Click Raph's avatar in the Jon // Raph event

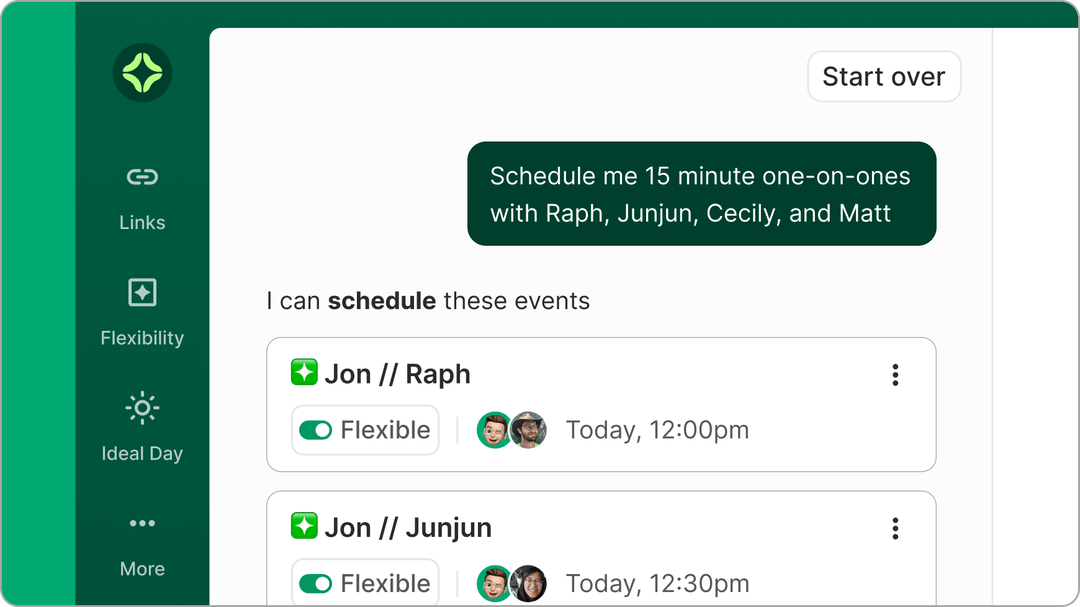coord(529,430)
